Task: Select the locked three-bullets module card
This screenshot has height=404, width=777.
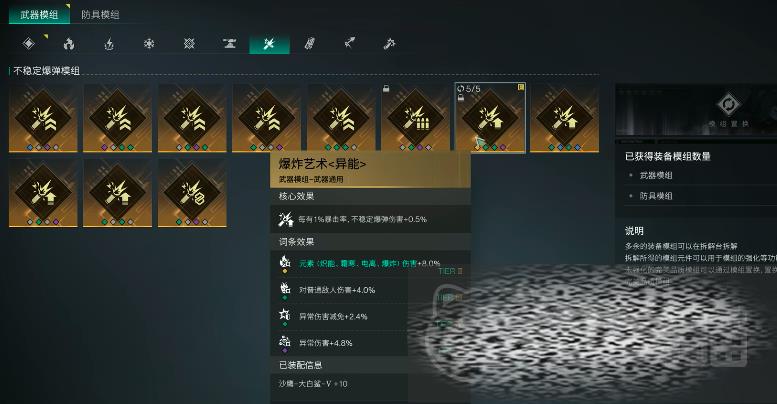Action: click(x=416, y=117)
